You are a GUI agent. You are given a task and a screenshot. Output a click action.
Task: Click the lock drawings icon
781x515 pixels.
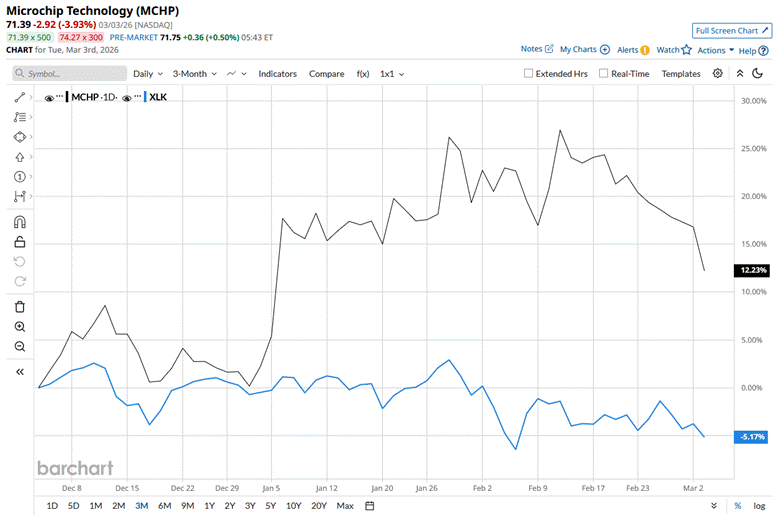(19, 241)
